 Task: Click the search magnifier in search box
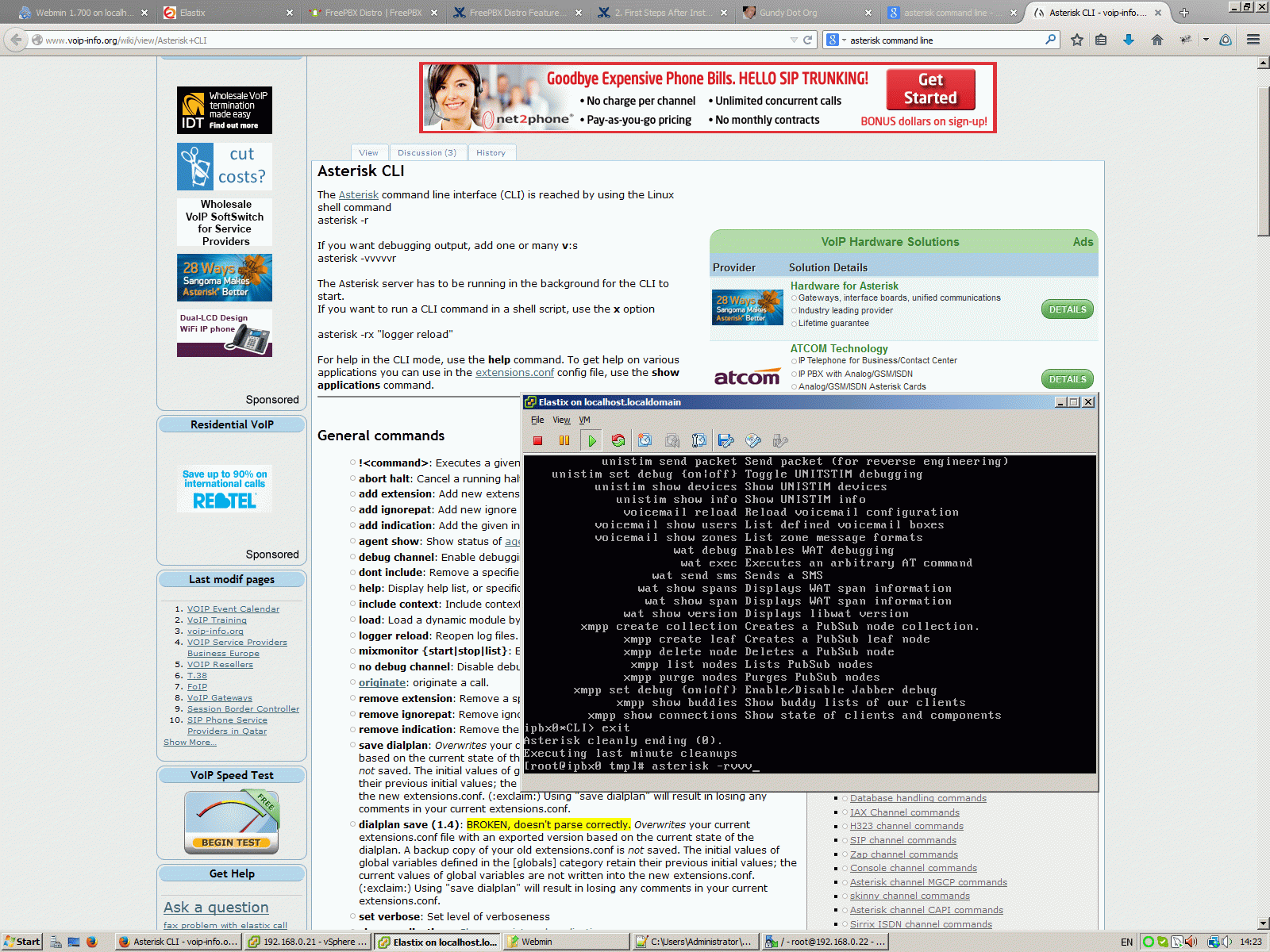tap(1051, 40)
